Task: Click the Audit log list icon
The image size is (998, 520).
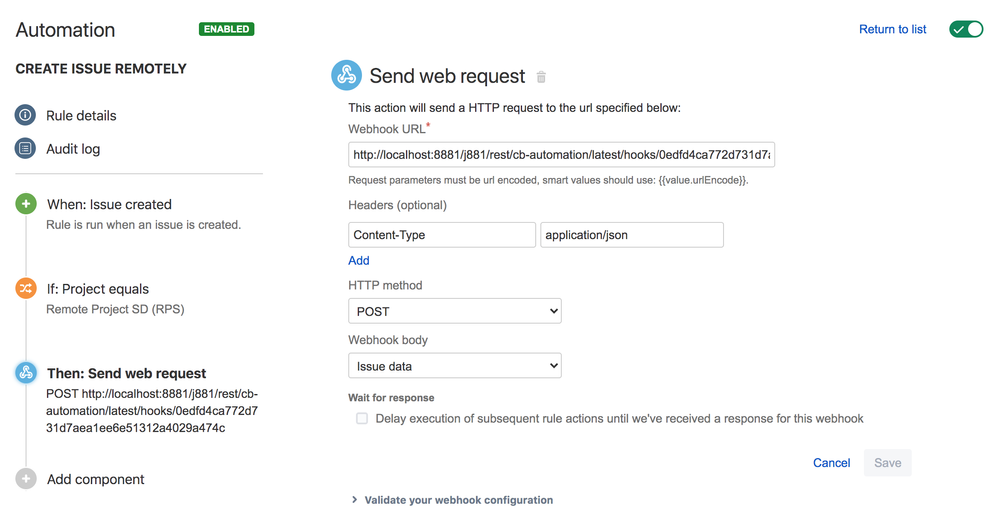Action: pos(26,149)
